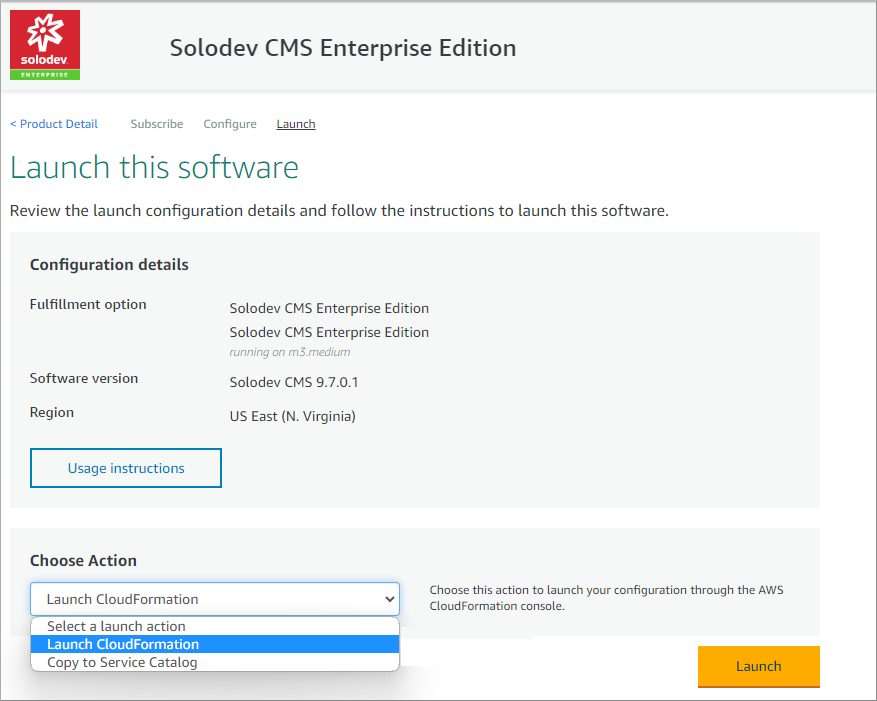The width and height of the screenshot is (877, 701).
Task: Click the Solodev CMS 9.7.0.1 version text
Action: pyautogui.click(x=294, y=382)
